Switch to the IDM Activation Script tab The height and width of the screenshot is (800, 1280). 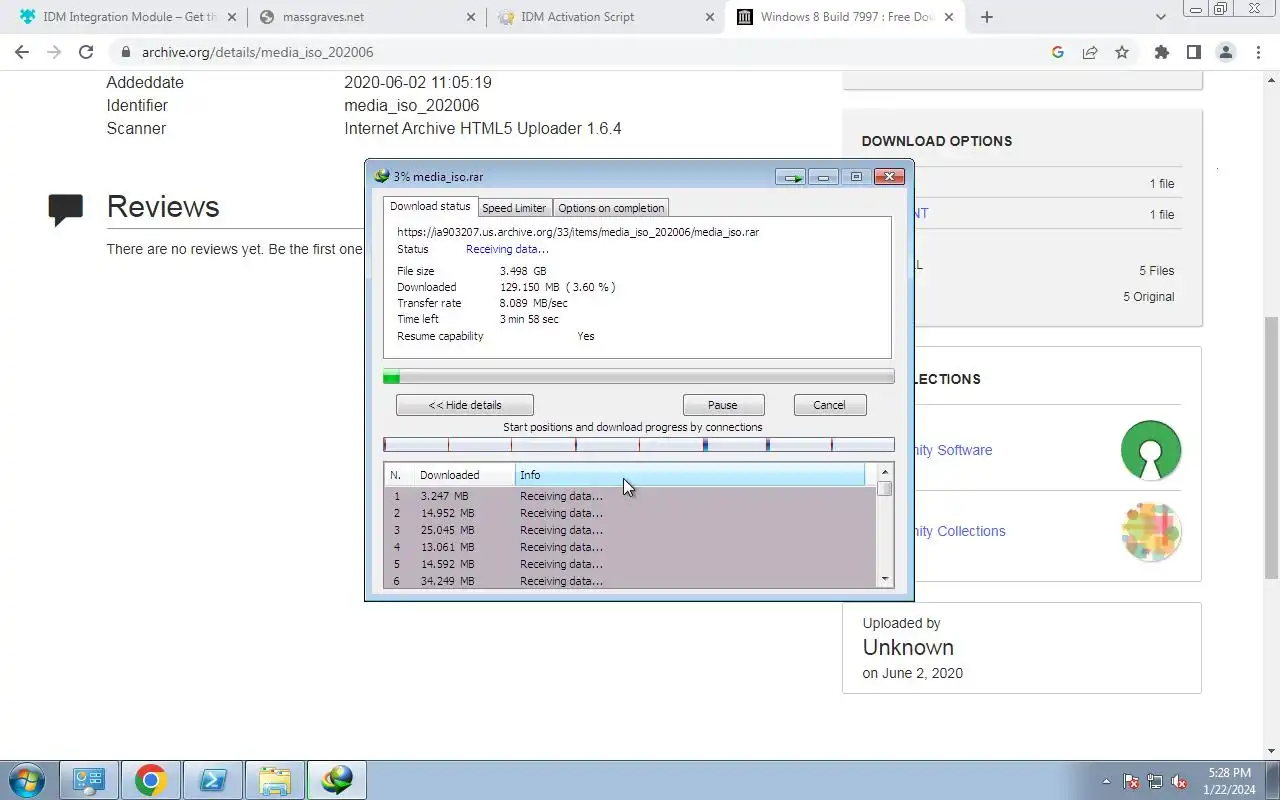click(604, 17)
